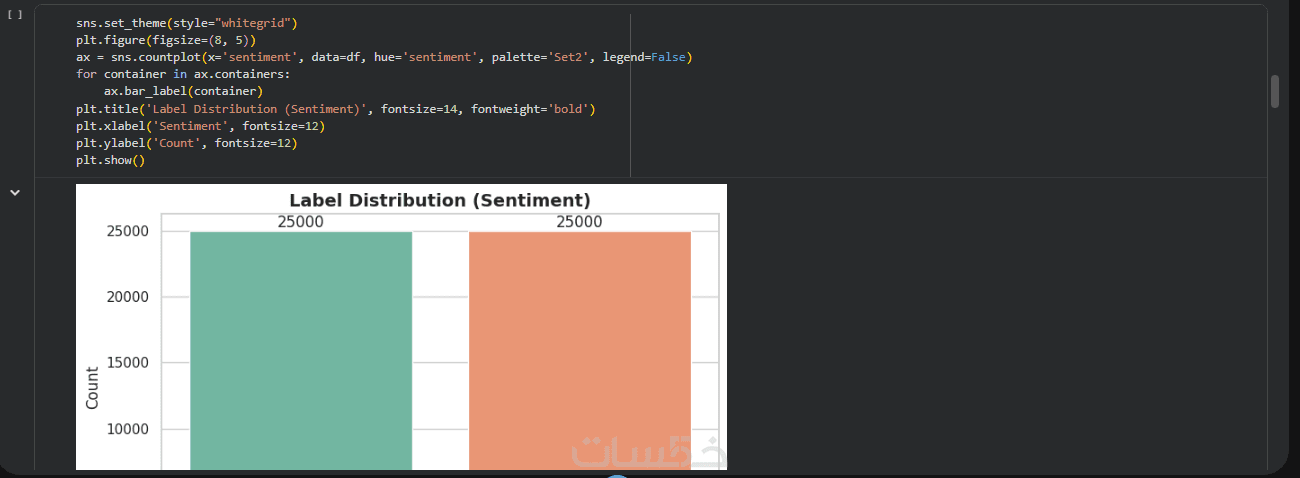
Task: Click the 15000 tick on the y-axis
Action: click(x=127, y=363)
